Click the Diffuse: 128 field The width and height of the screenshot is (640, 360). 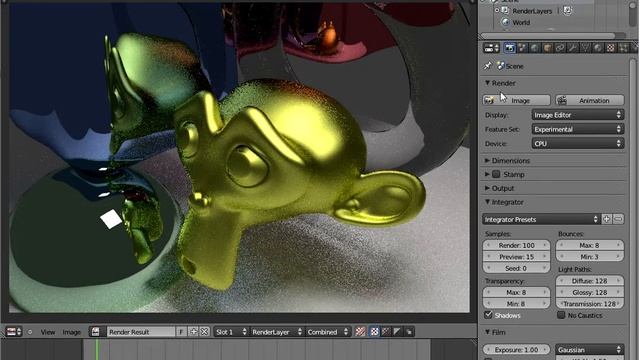click(x=589, y=281)
